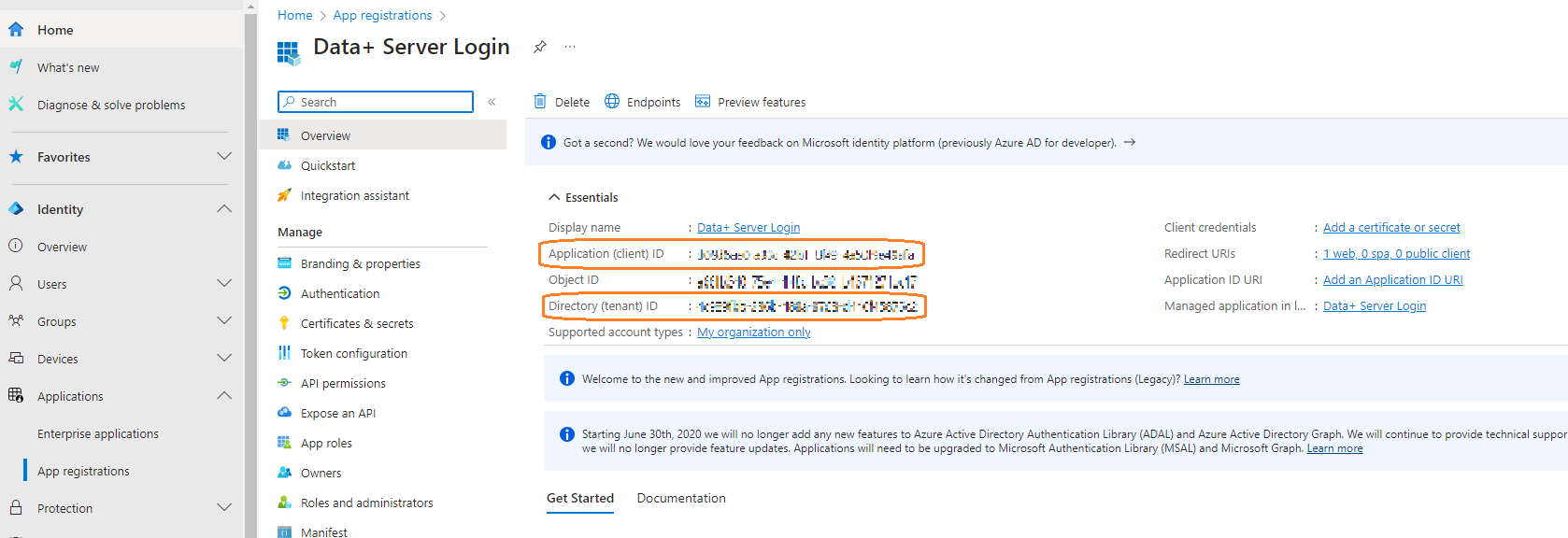Open Enterprise applications in sidebar
Screen dimensions: 1568x538
tap(98, 433)
